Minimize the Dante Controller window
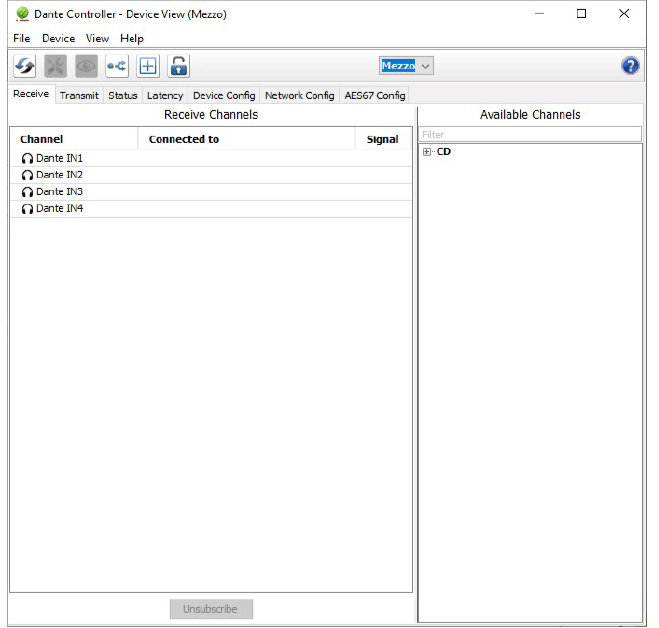Image resolution: width=659 pixels, height=628 pixels. pos(540,14)
